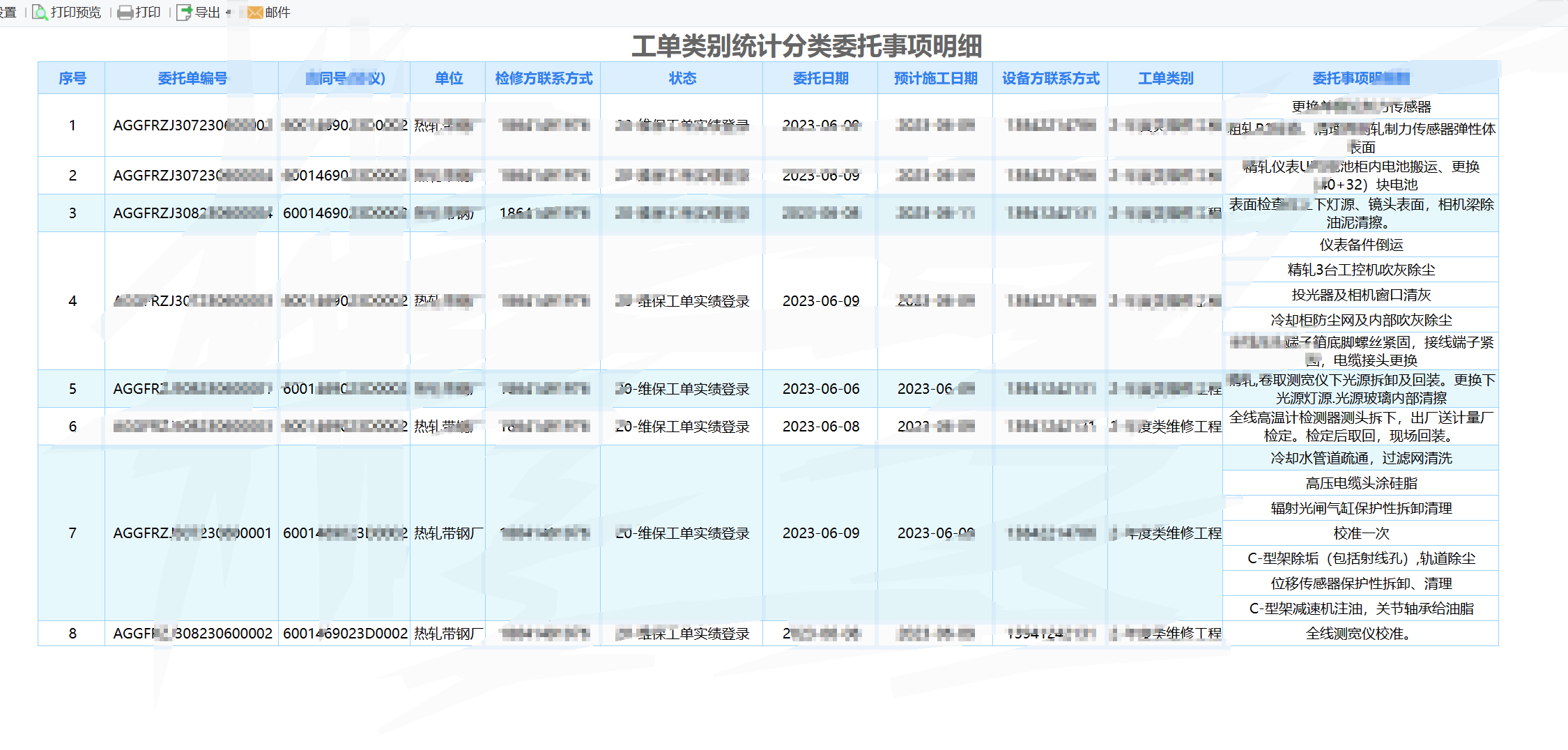Click 热轧带钢厂 unit cell in row 7
The height and width of the screenshot is (750, 1568).
448,533
